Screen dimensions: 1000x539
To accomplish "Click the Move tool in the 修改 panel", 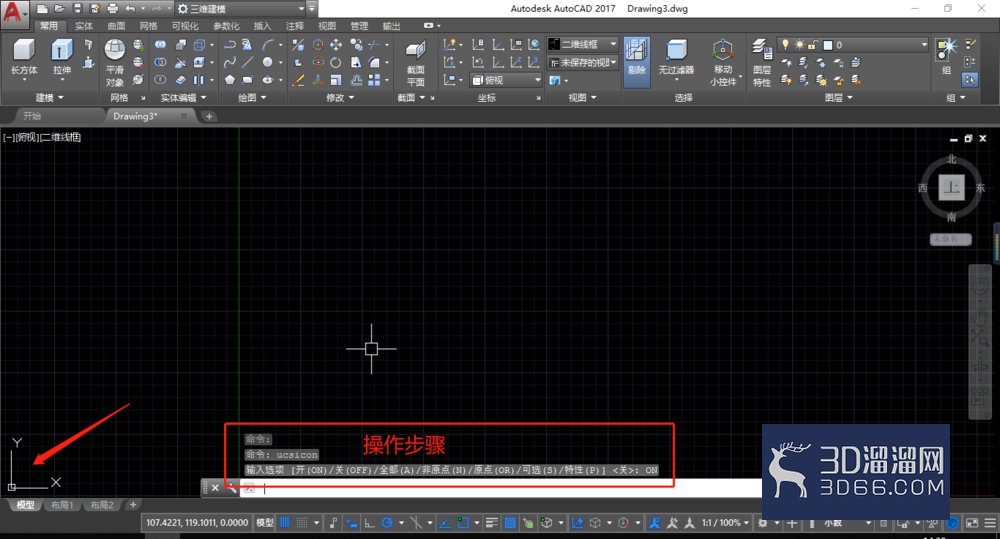I will click(336, 44).
